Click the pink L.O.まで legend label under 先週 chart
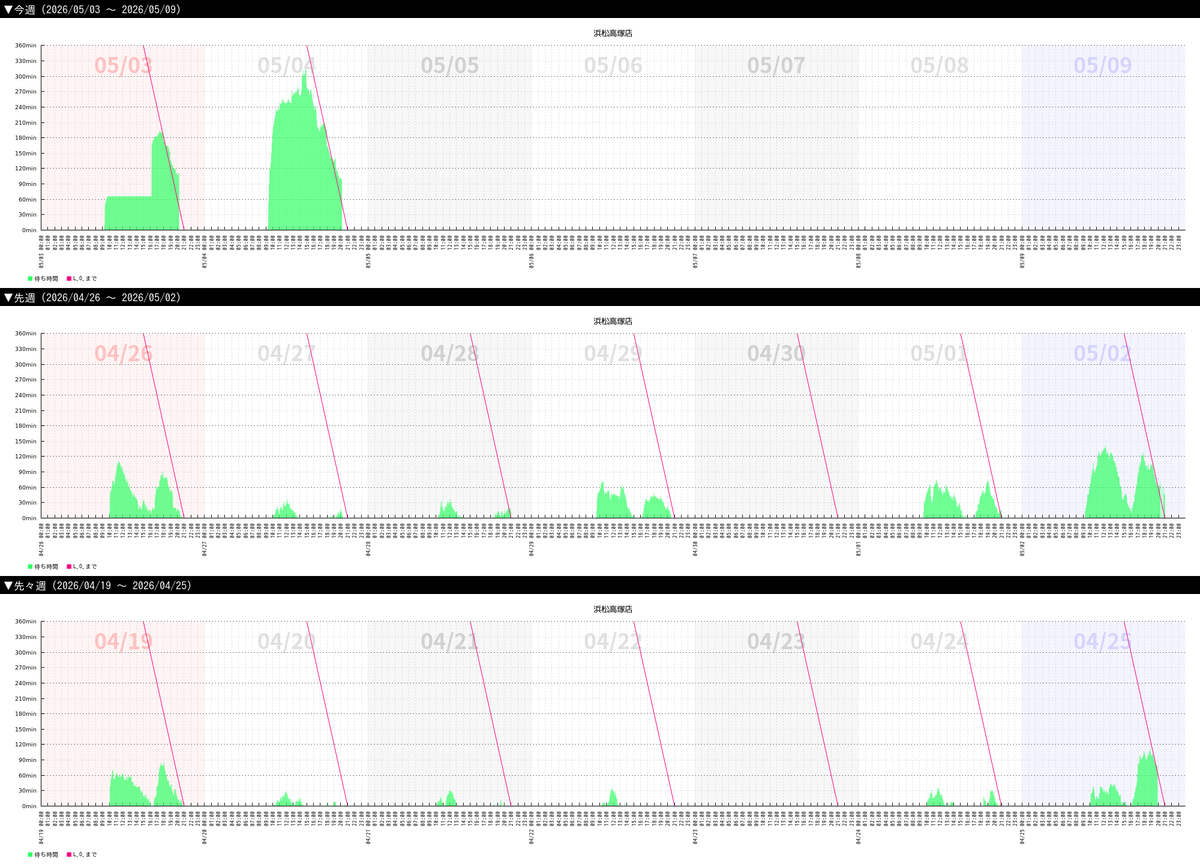Screen dimensions: 1200x864 click(x=86, y=566)
